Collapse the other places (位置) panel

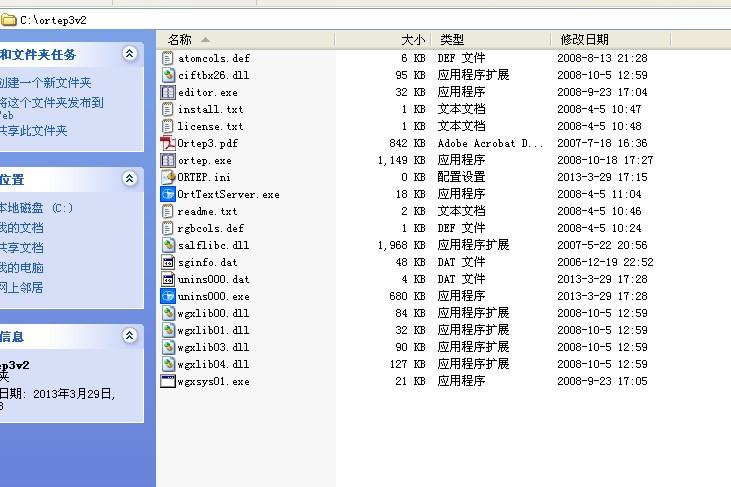(x=130, y=178)
